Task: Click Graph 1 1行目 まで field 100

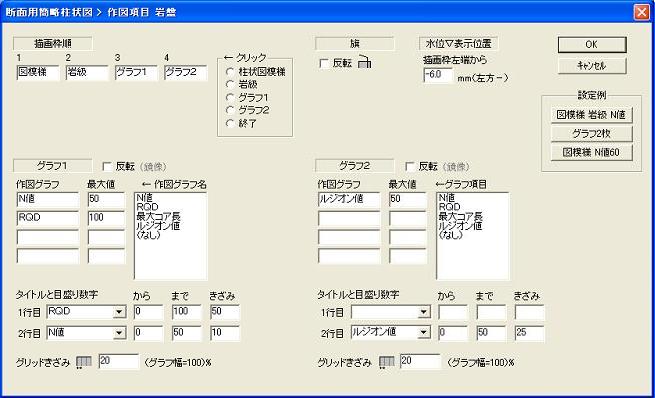Action: click(187, 312)
